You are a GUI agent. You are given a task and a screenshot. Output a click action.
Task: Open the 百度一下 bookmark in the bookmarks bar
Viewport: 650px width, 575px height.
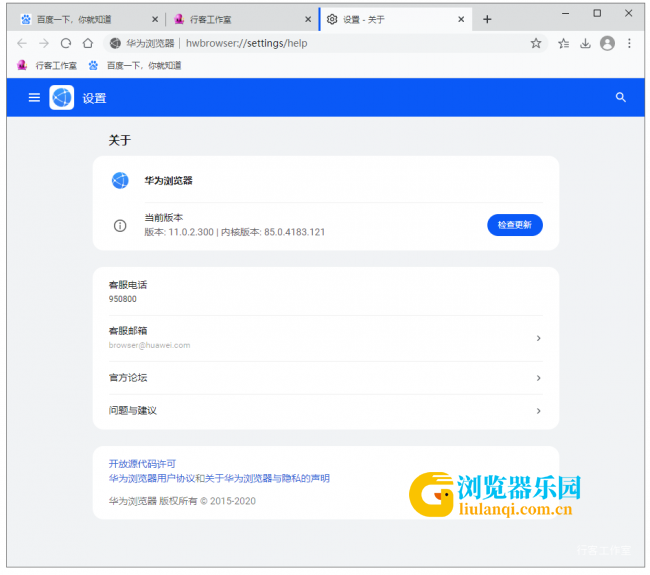tap(135, 66)
